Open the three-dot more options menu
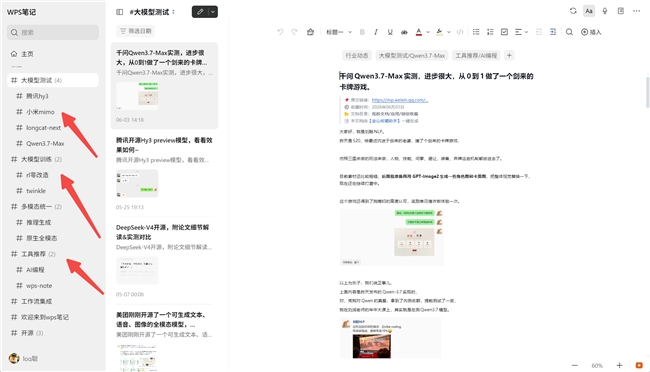The height and width of the screenshot is (372, 650). pos(636,11)
